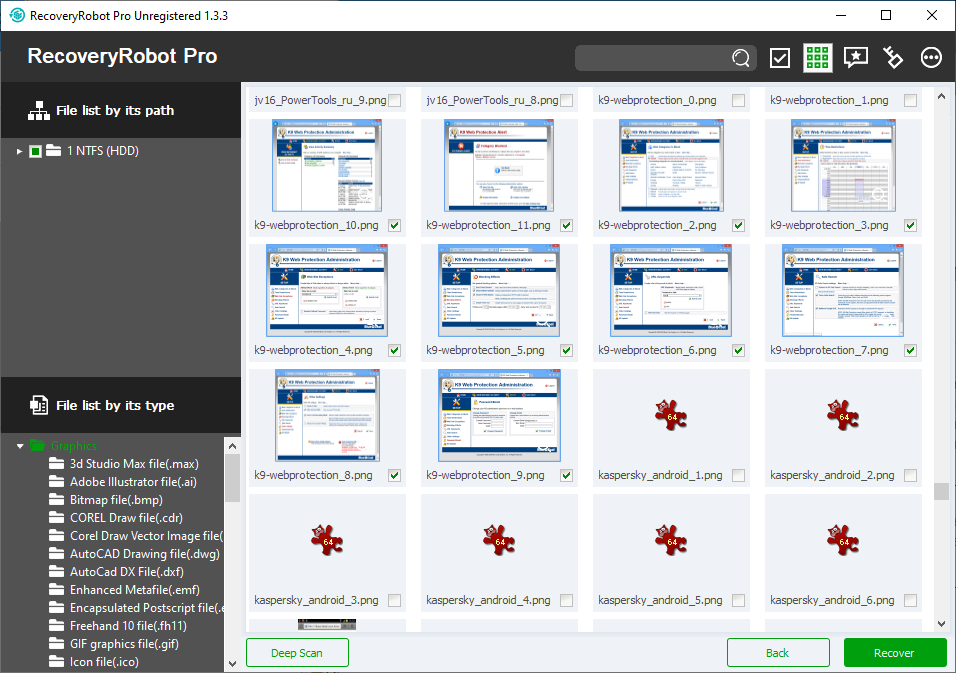This screenshot has width=956, height=673.
Task: Click the green Graphics folder icon
Action: pos(38,446)
